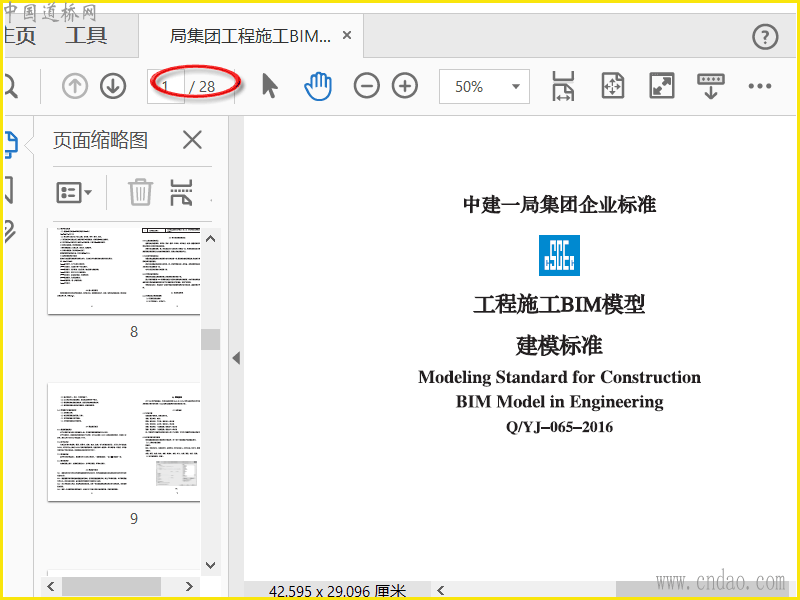Close the document tab
Viewport: 800px width, 600px height.
point(347,35)
